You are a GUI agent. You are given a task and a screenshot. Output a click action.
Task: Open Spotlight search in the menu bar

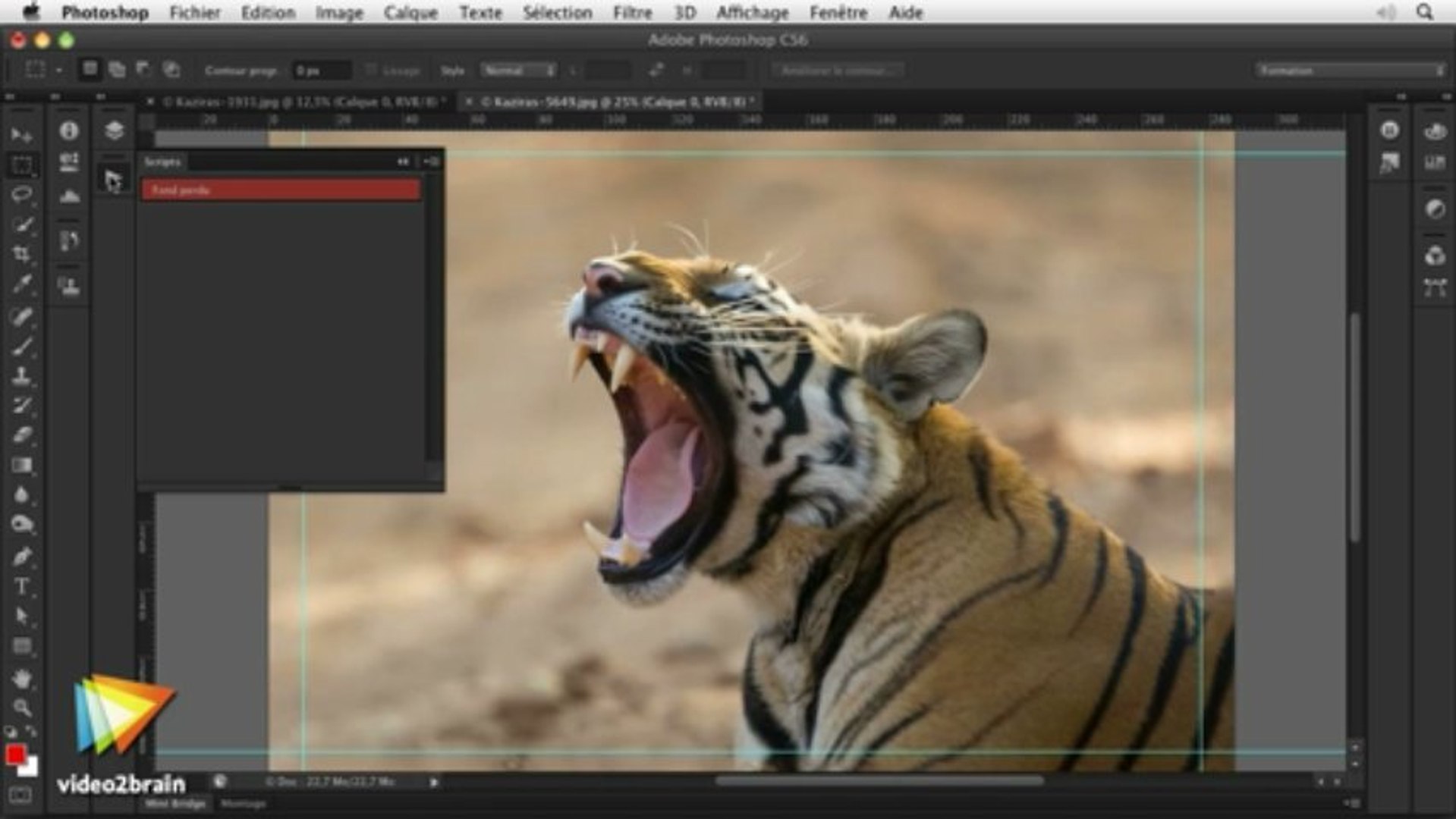point(1424,12)
